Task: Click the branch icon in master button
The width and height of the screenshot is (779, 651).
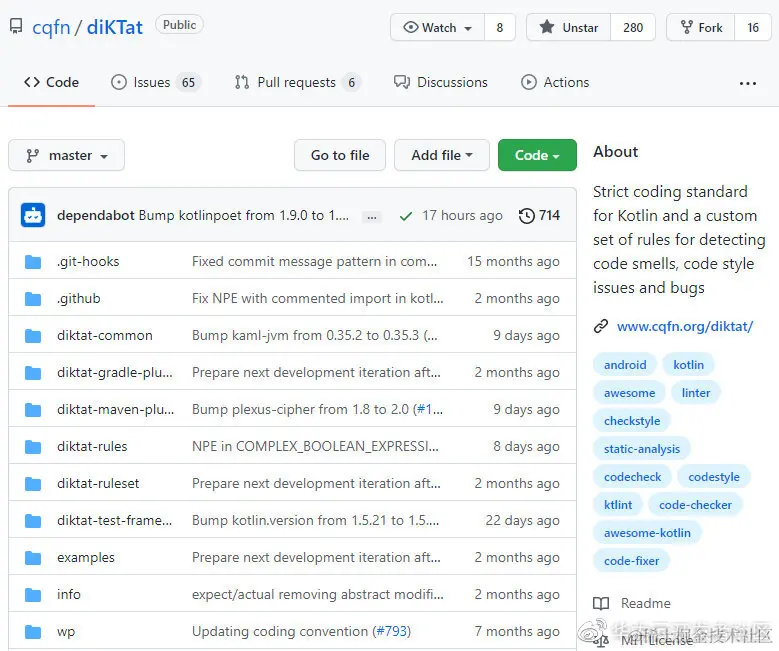Action: click(x=32, y=156)
